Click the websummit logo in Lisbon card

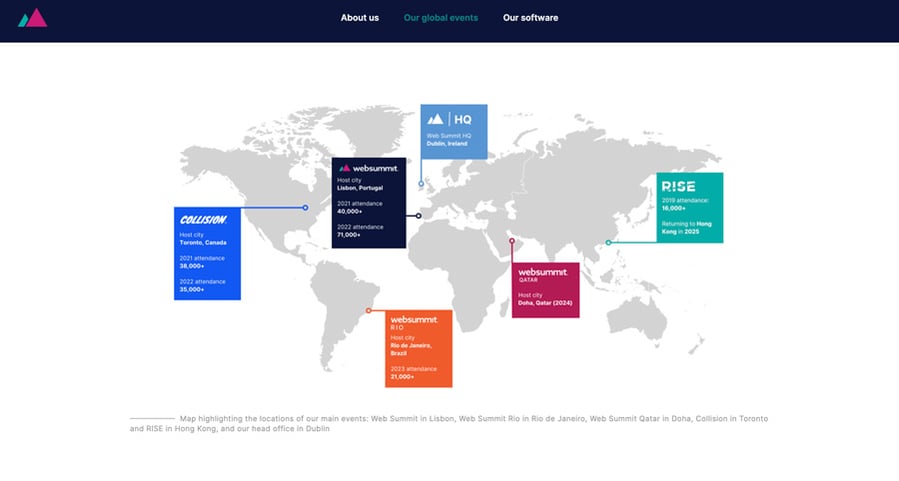click(368, 168)
